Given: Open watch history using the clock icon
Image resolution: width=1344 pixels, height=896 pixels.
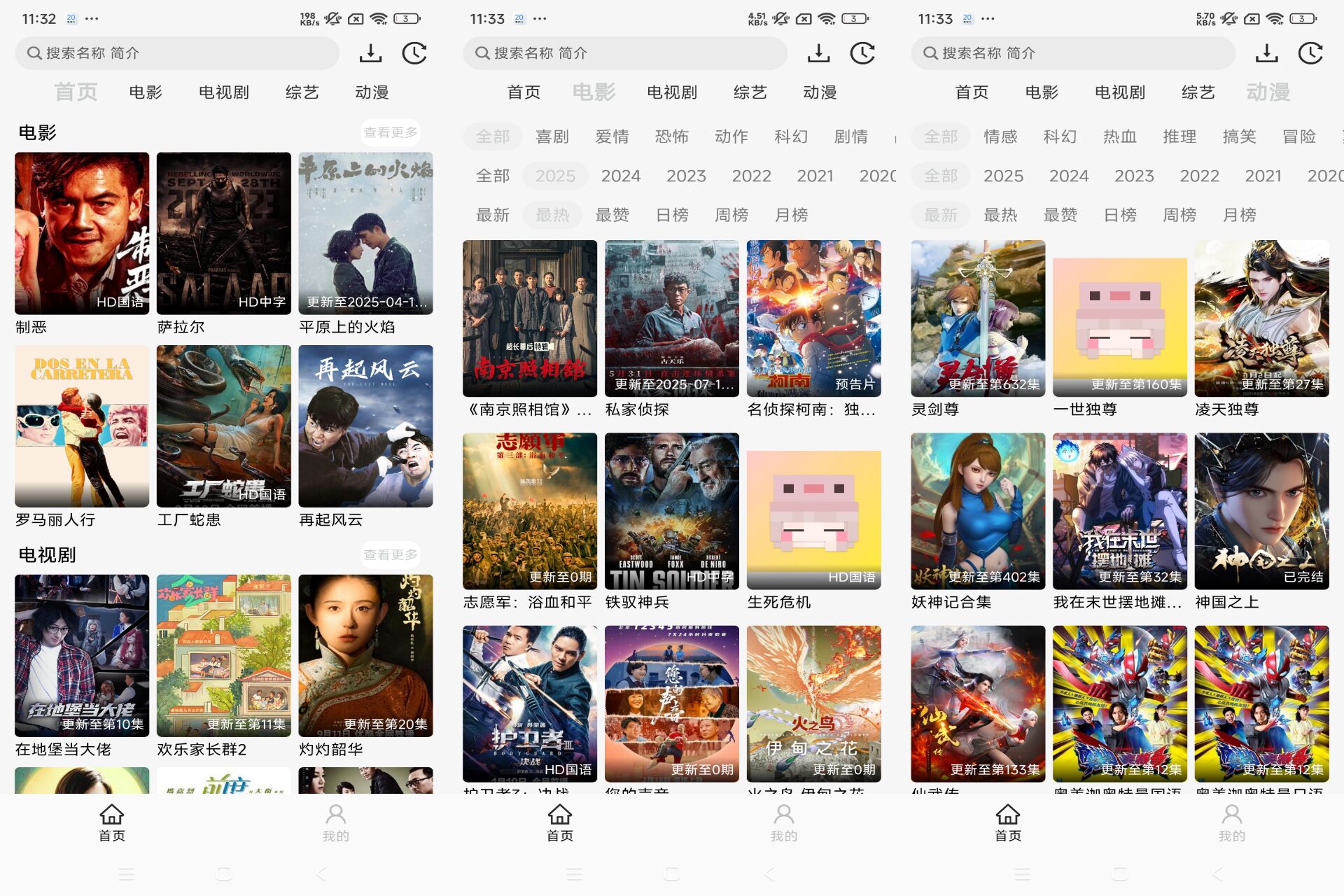Looking at the screenshot, I should click(x=414, y=52).
